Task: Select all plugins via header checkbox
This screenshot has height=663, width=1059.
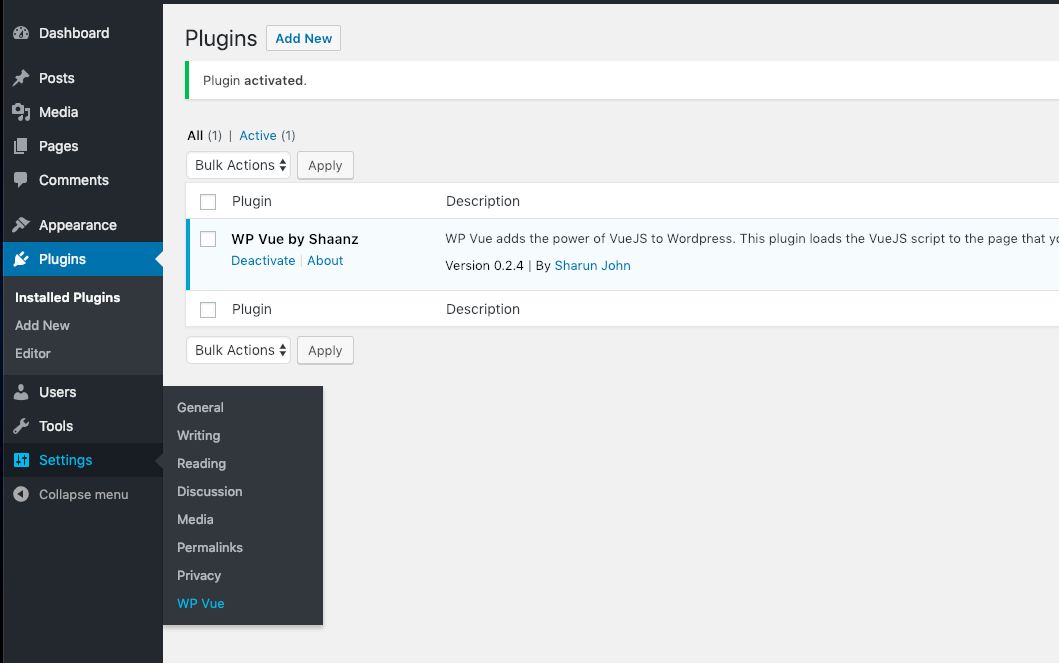Action: coord(208,202)
